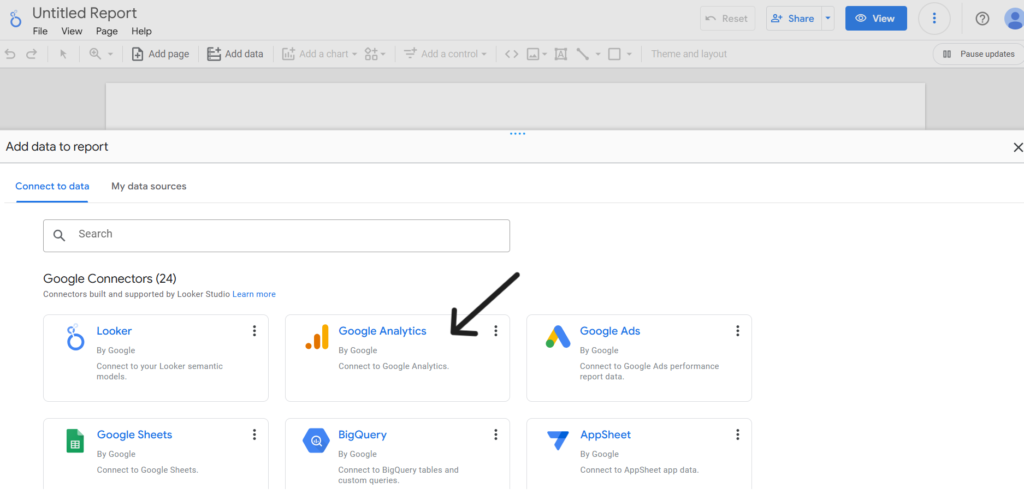
Task: Click the connector Search field
Action: [276, 235]
